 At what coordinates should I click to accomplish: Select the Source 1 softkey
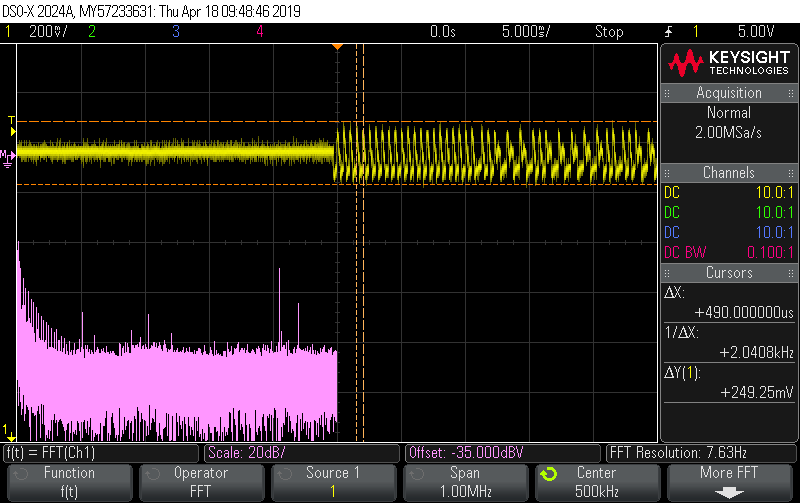[x=333, y=482]
